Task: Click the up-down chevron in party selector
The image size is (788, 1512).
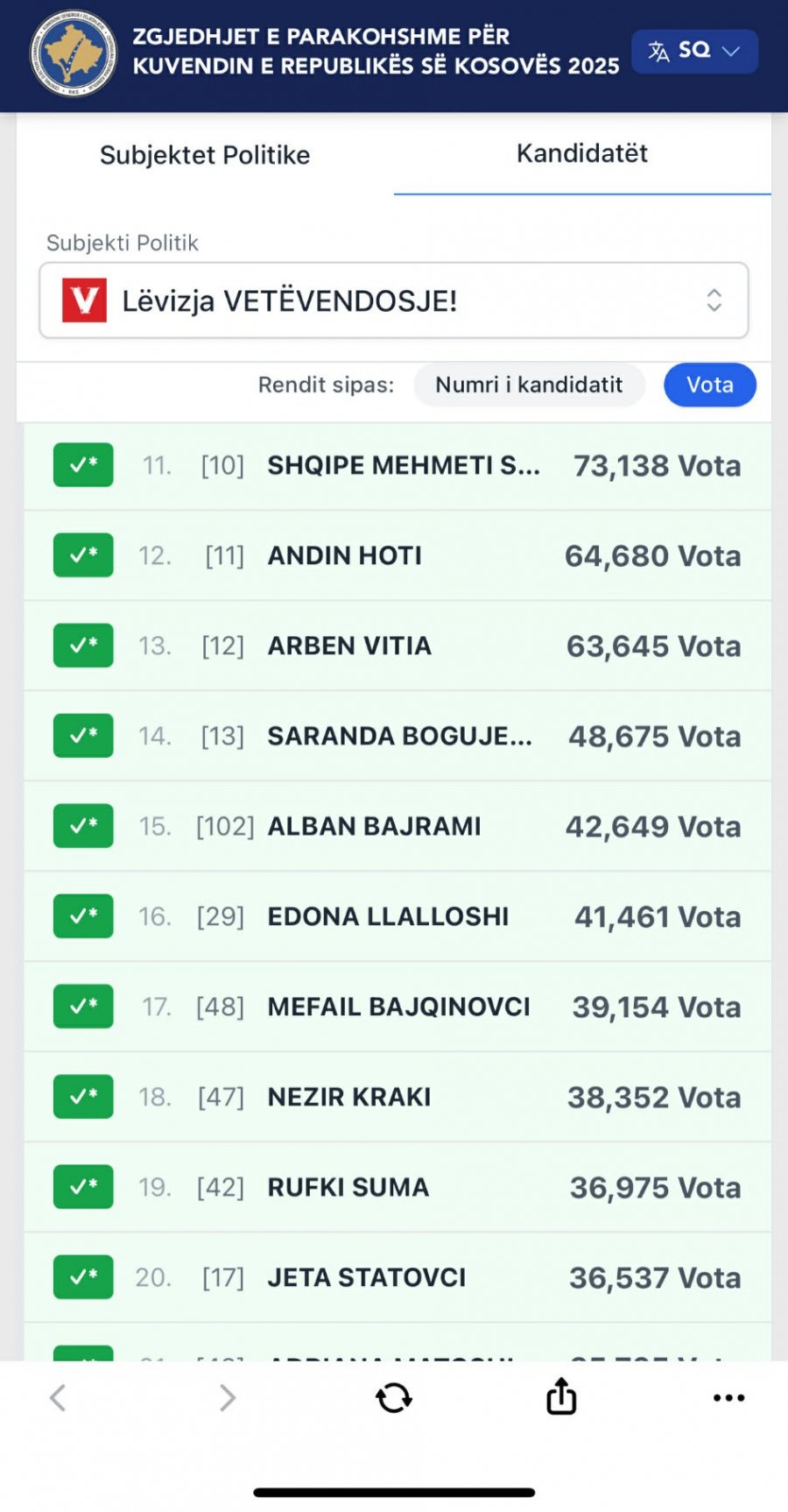Action: 714,300
